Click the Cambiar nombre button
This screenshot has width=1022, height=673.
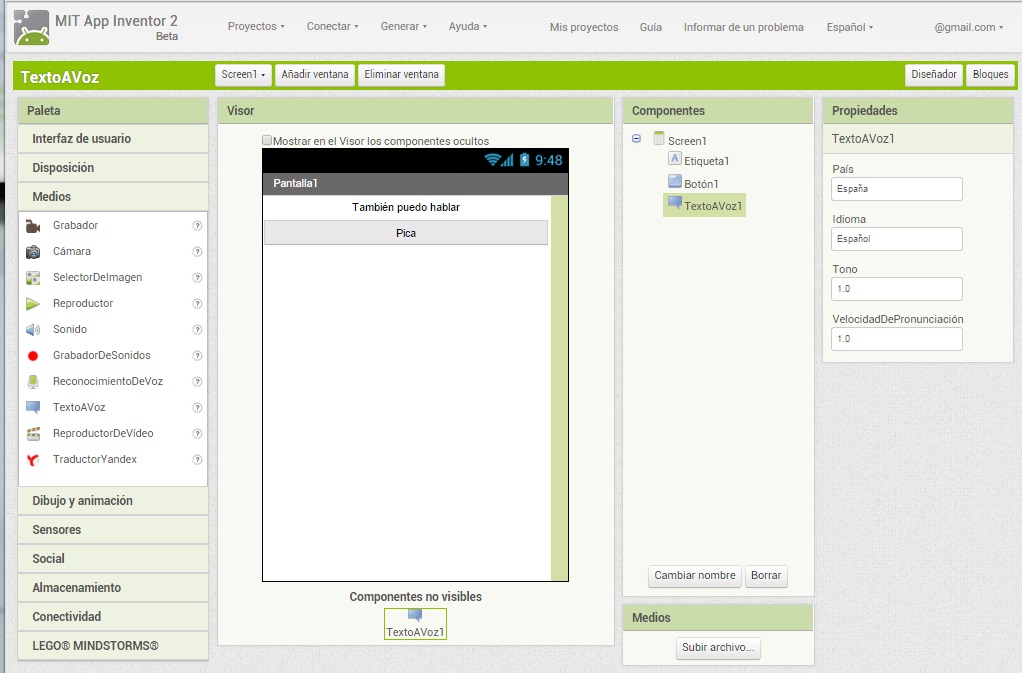pos(695,575)
